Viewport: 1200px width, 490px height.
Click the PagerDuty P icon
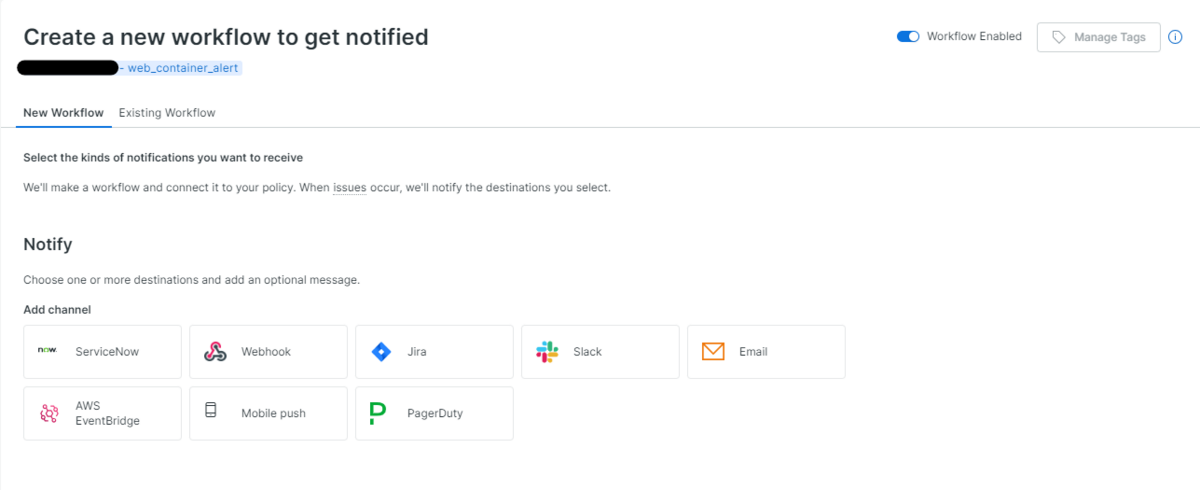coord(377,413)
